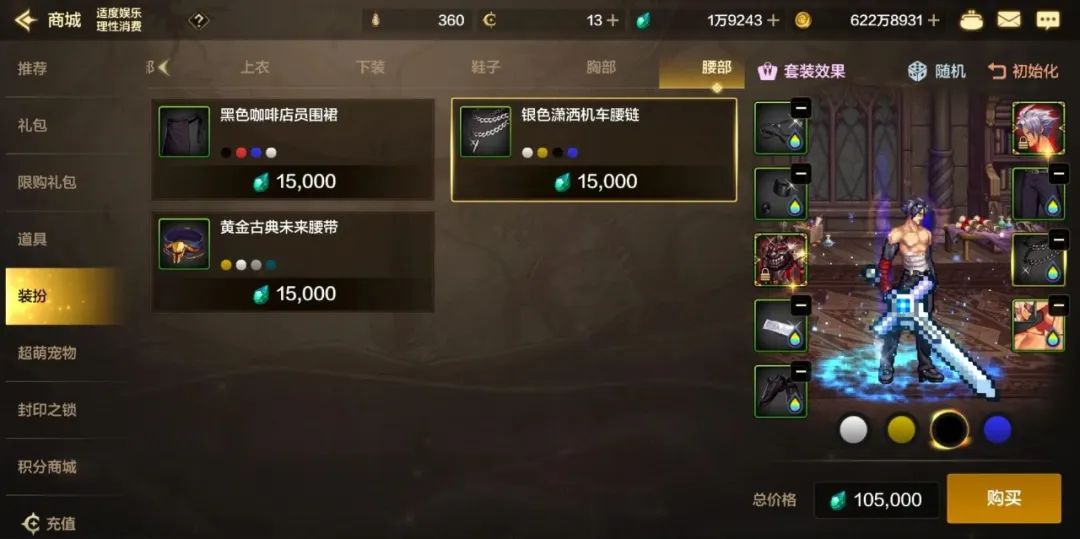Click the 随机 dice icon
Viewport: 1080px width, 539px height.
point(917,71)
